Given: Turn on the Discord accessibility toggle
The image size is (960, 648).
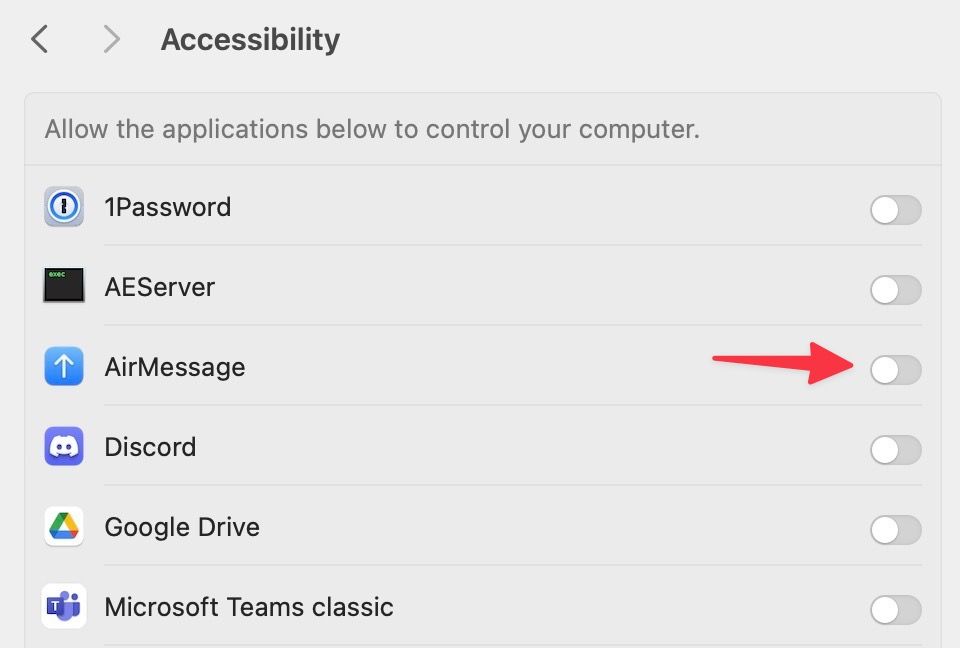Looking at the screenshot, I should [895, 450].
